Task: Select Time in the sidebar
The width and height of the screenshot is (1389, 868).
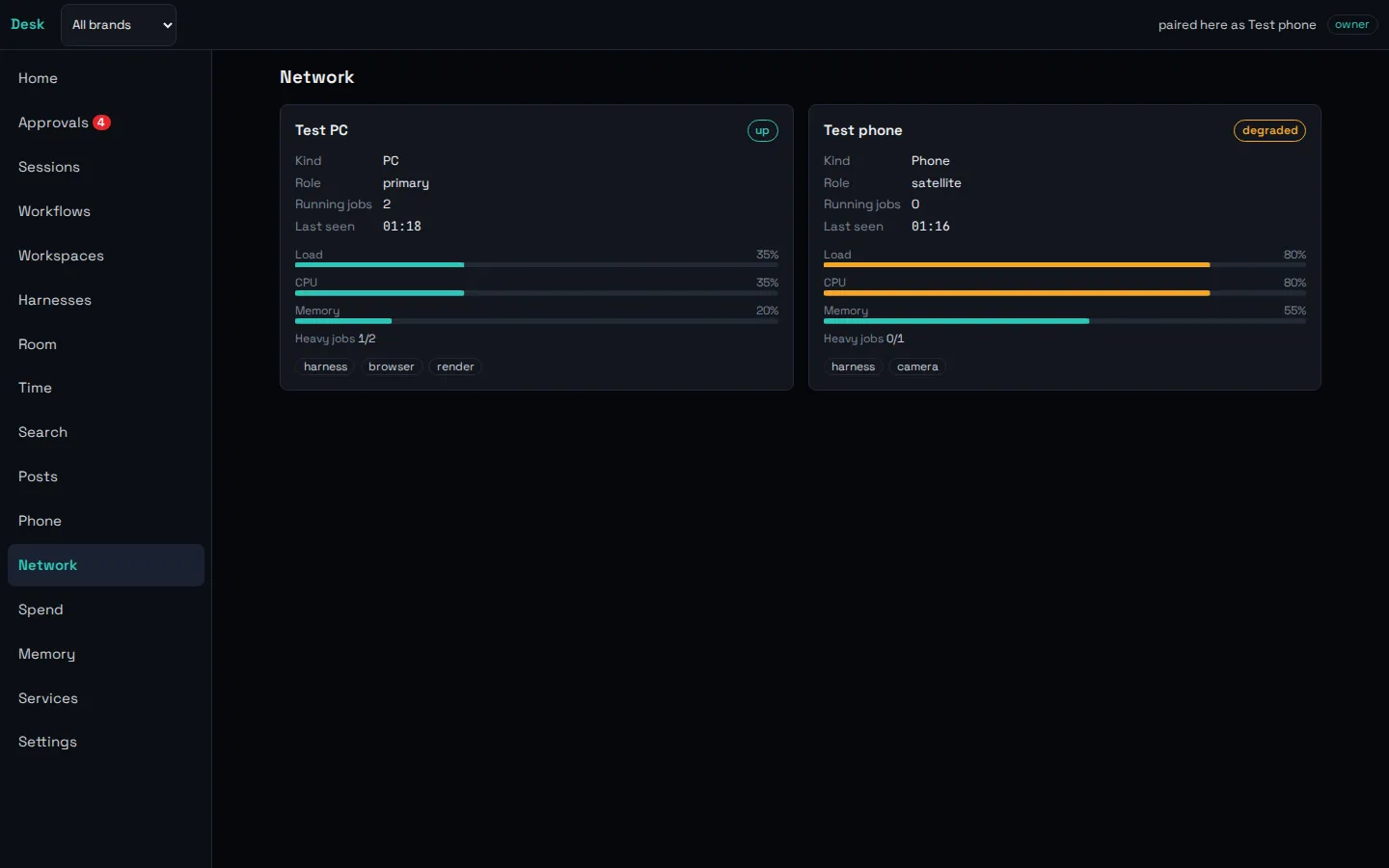Action: coord(106,388)
